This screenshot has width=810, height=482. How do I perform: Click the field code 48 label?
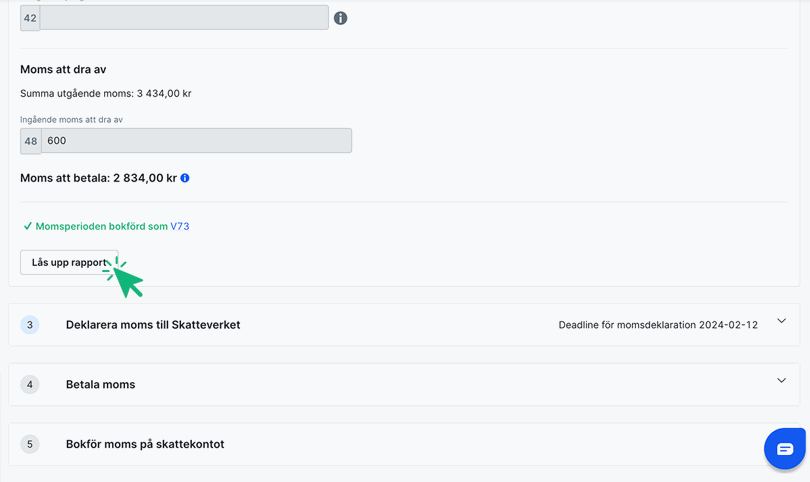click(x=31, y=141)
